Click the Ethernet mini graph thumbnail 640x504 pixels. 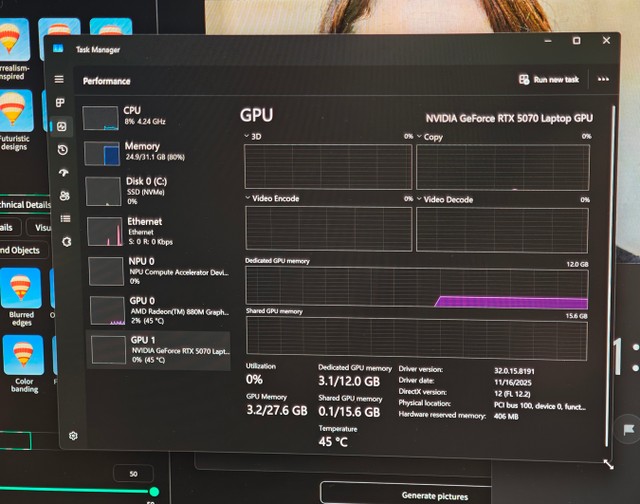coord(105,232)
